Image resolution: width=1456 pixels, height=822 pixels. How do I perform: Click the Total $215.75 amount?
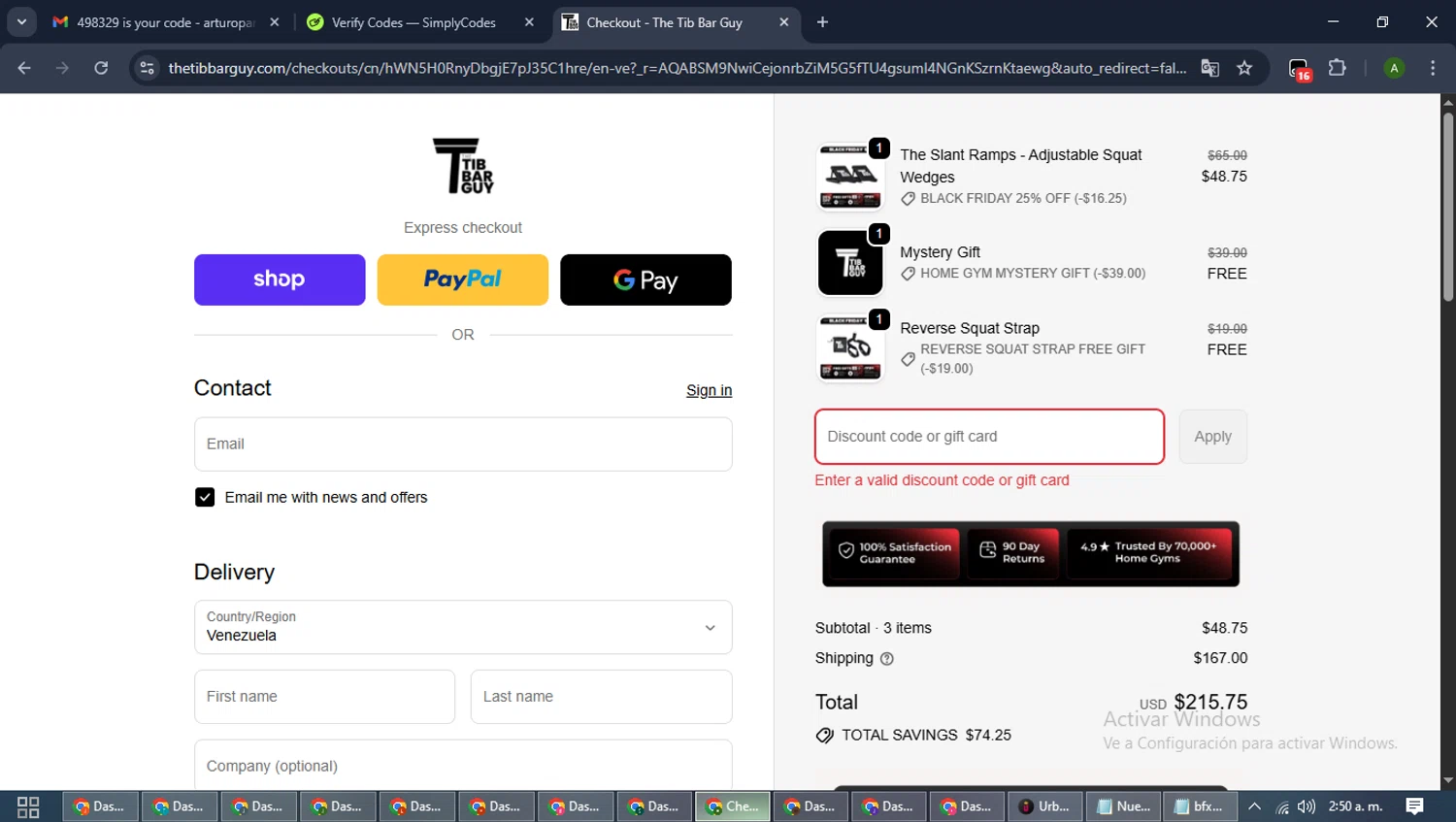pos(1210,702)
